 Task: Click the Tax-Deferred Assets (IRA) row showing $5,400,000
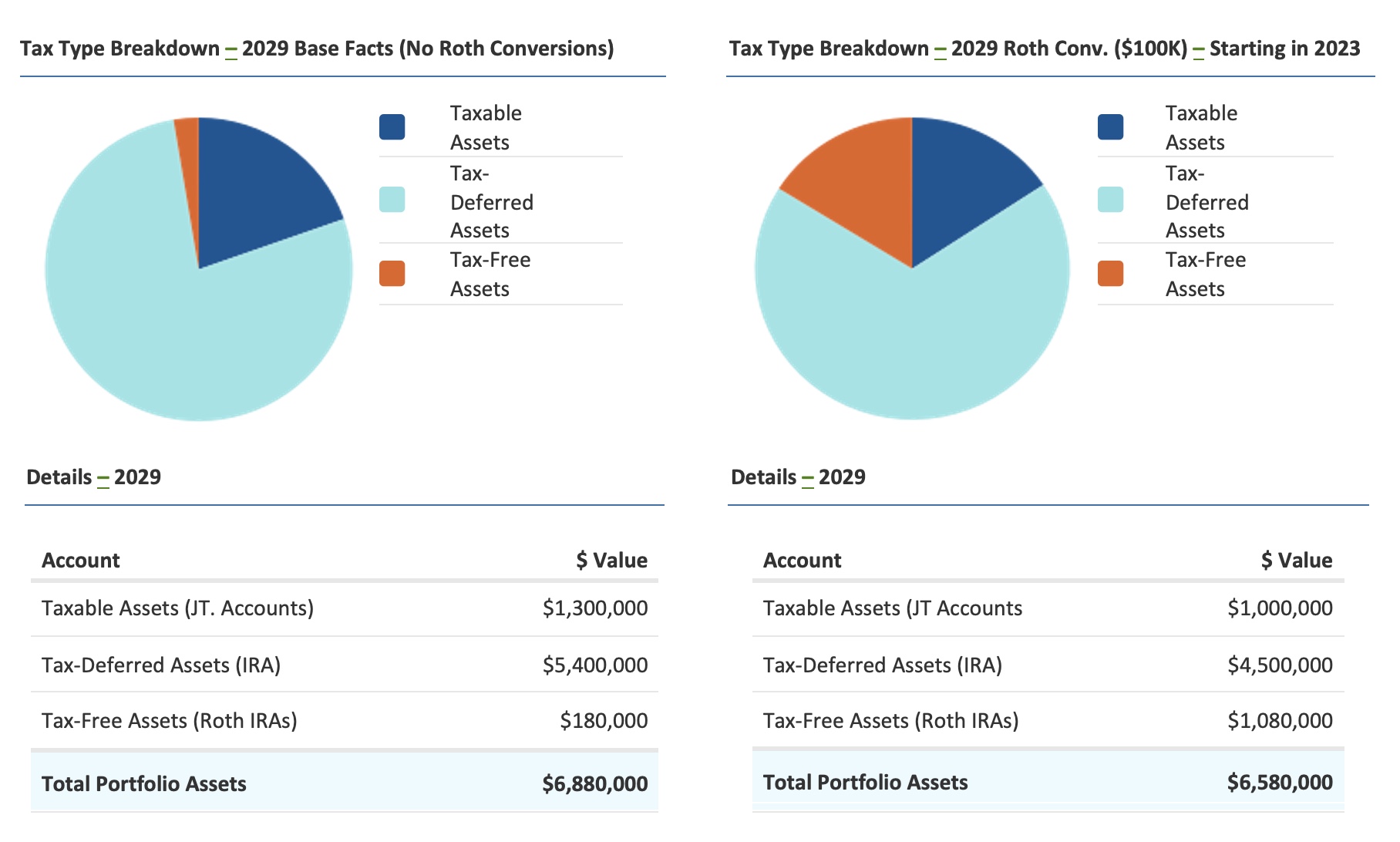tap(161, 665)
